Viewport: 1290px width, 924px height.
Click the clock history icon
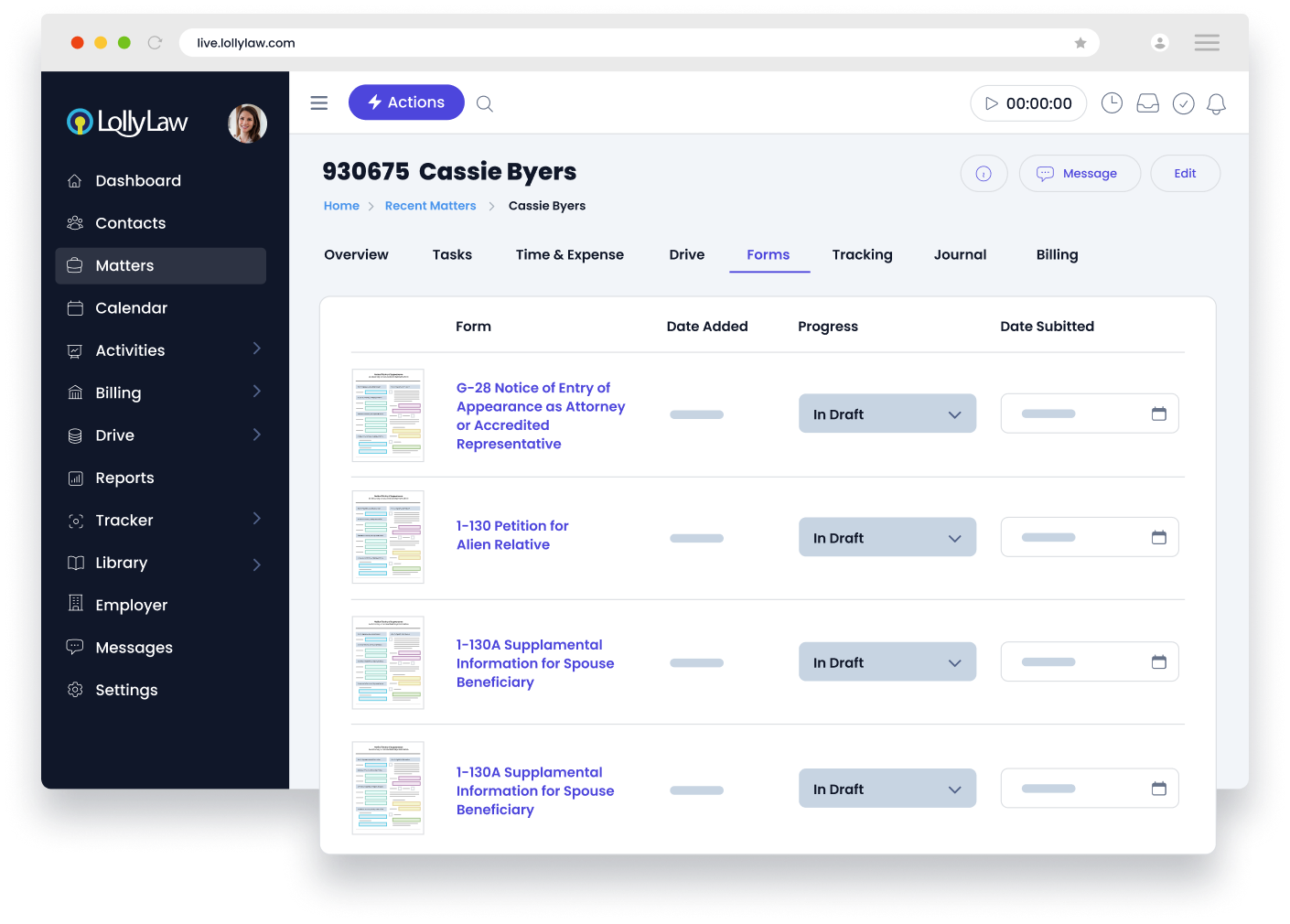1112,103
